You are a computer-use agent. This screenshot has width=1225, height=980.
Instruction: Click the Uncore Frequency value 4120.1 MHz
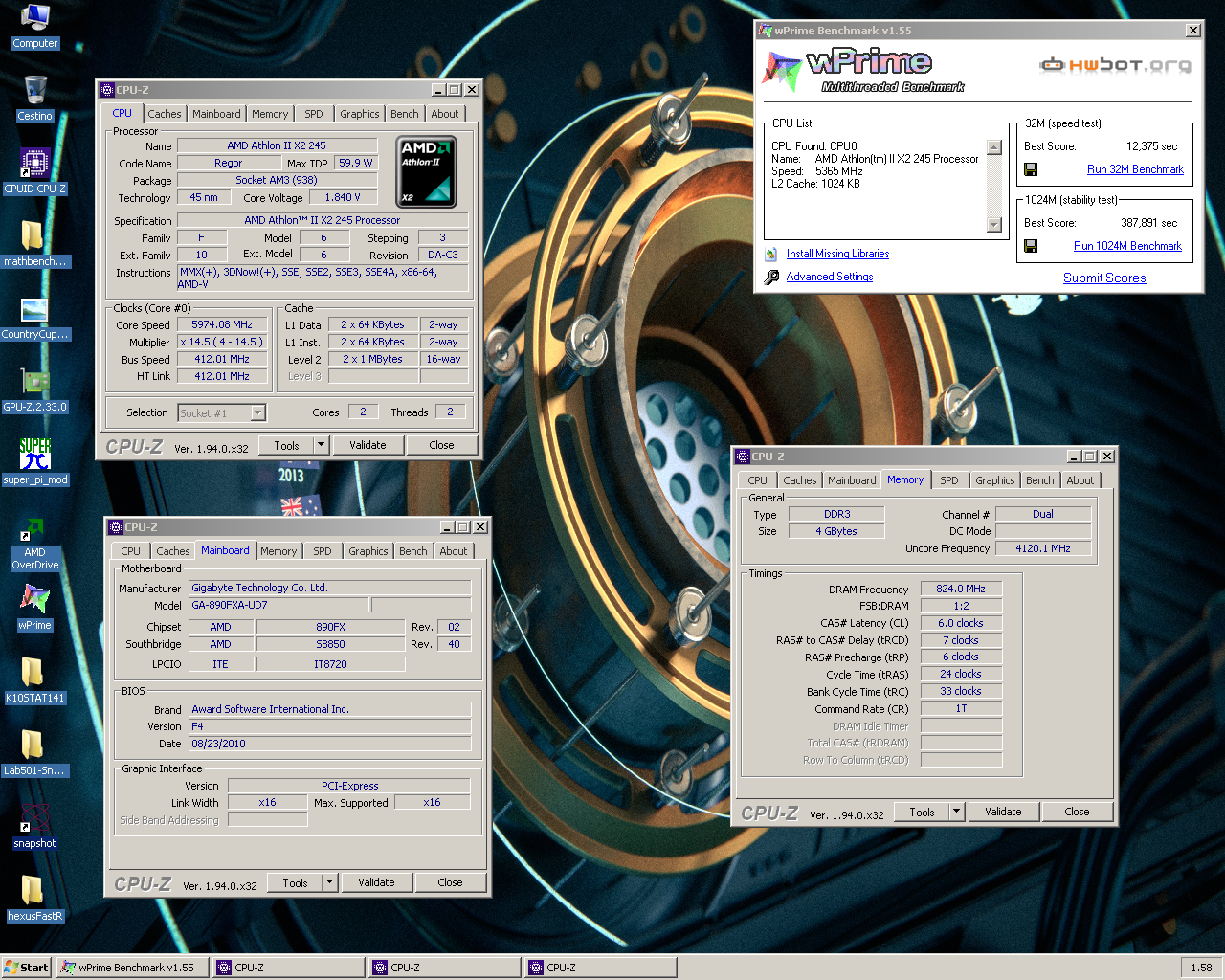click(x=1043, y=548)
